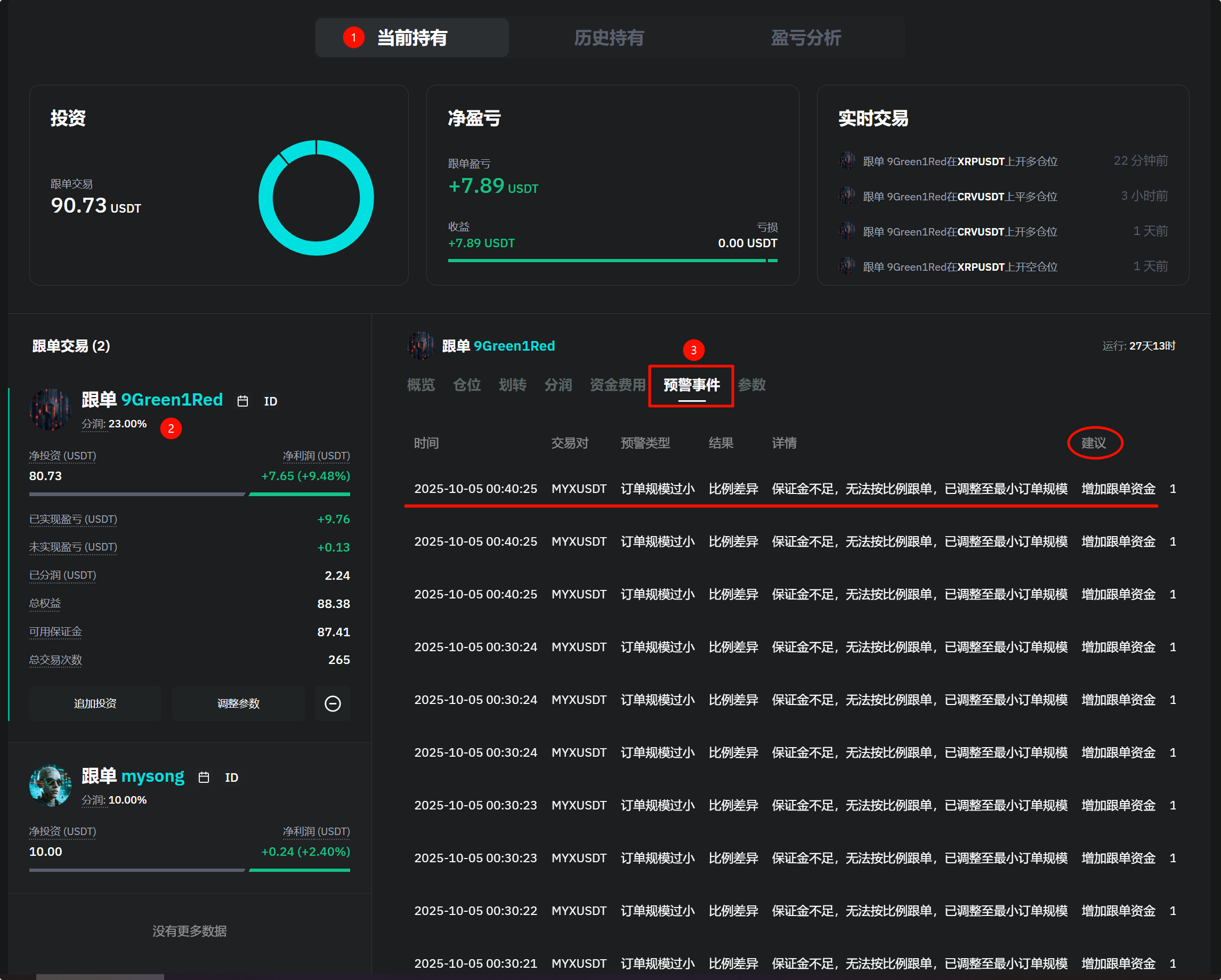The width and height of the screenshot is (1221, 980).
Task: Switch to 参数 sub-tab
Action: pos(751,385)
